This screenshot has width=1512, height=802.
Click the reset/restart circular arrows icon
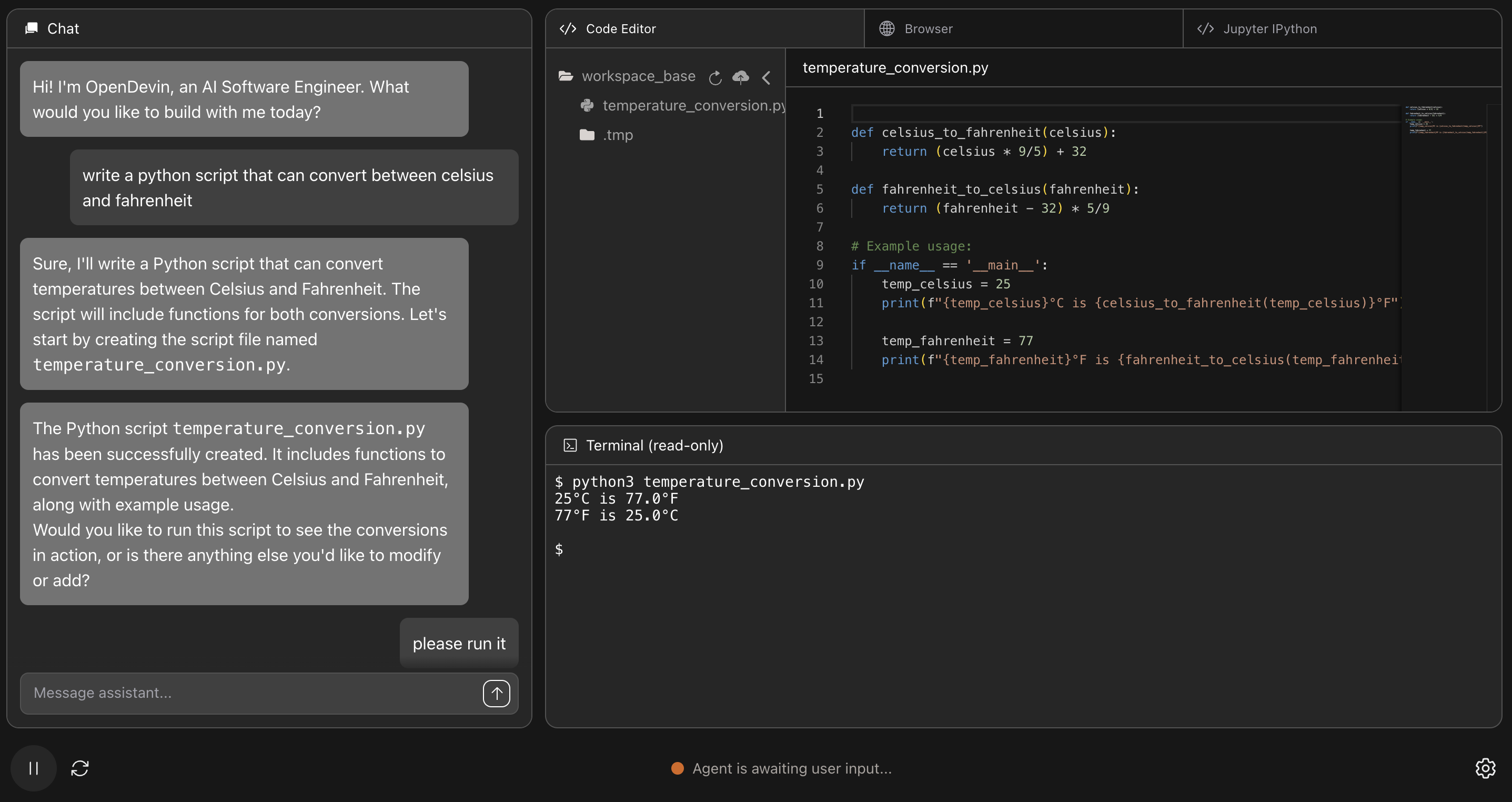tap(80, 768)
